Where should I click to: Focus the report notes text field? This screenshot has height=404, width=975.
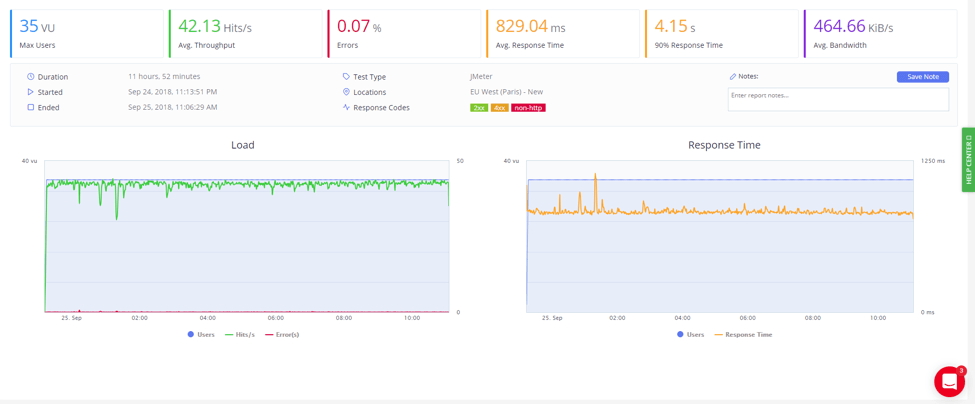click(837, 99)
